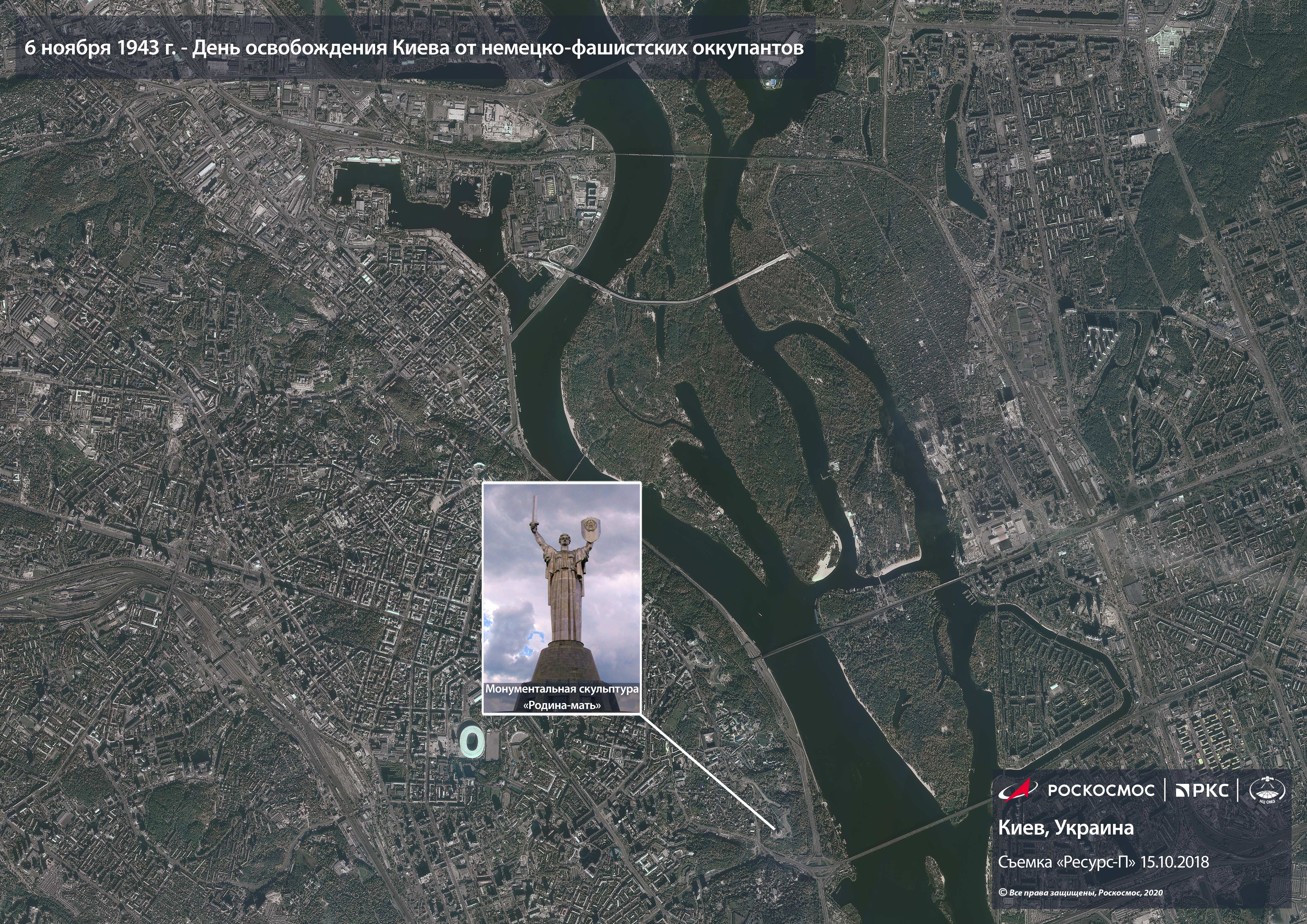The width and height of the screenshot is (1307, 924).
Task: Click the РКС logo
Action: 1202,790
